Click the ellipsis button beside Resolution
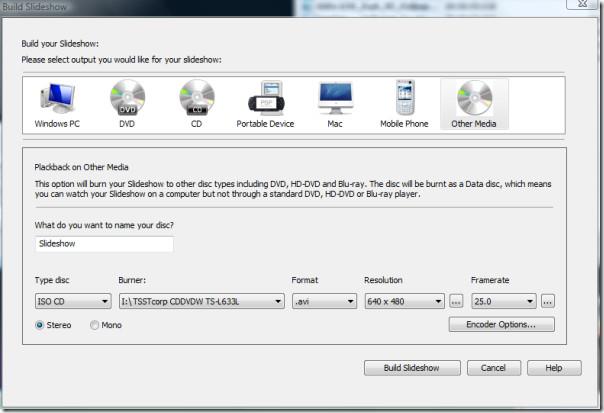The height and width of the screenshot is (413, 604). 456,301
